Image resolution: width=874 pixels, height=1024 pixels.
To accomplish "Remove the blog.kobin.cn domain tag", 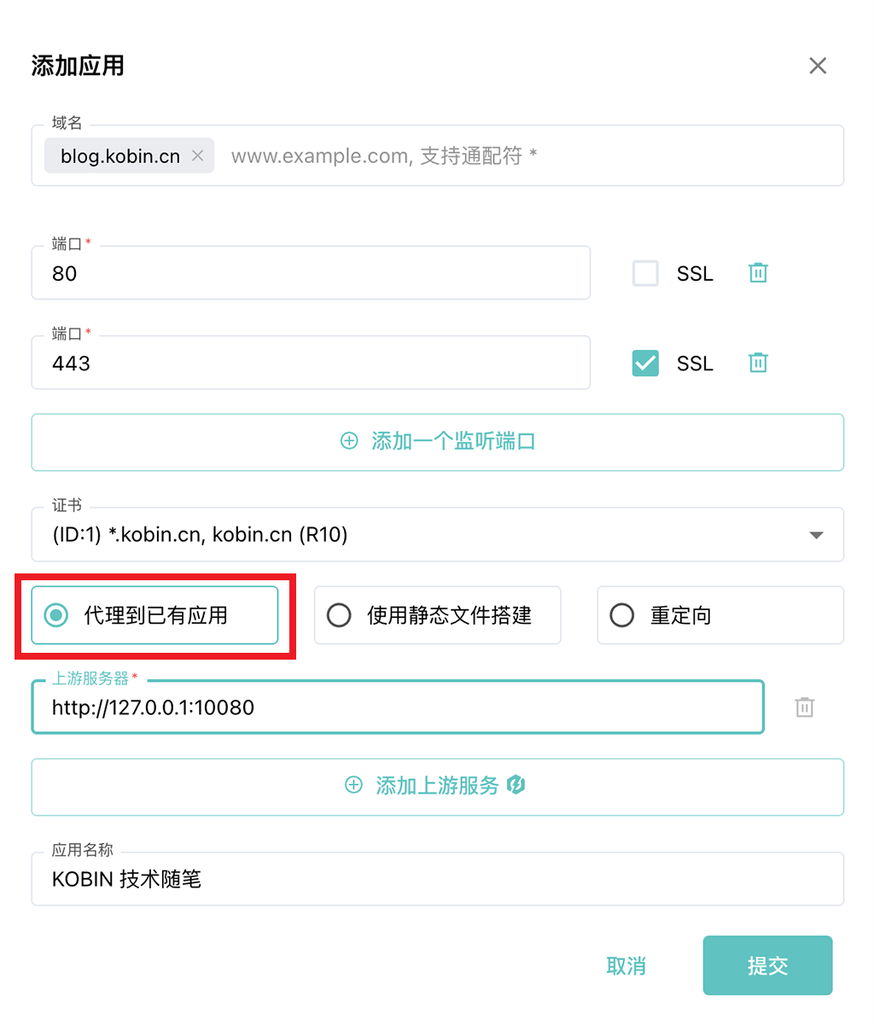I will [197, 156].
